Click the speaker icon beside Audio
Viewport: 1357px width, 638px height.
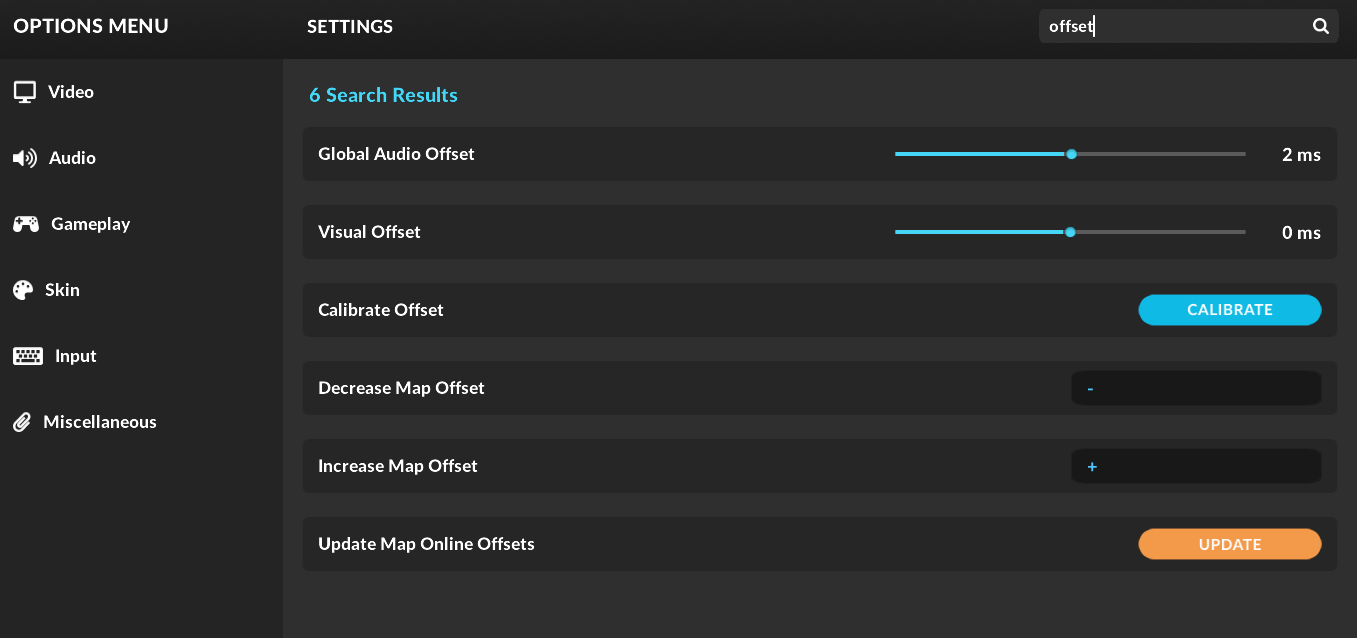pyautogui.click(x=24, y=158)
